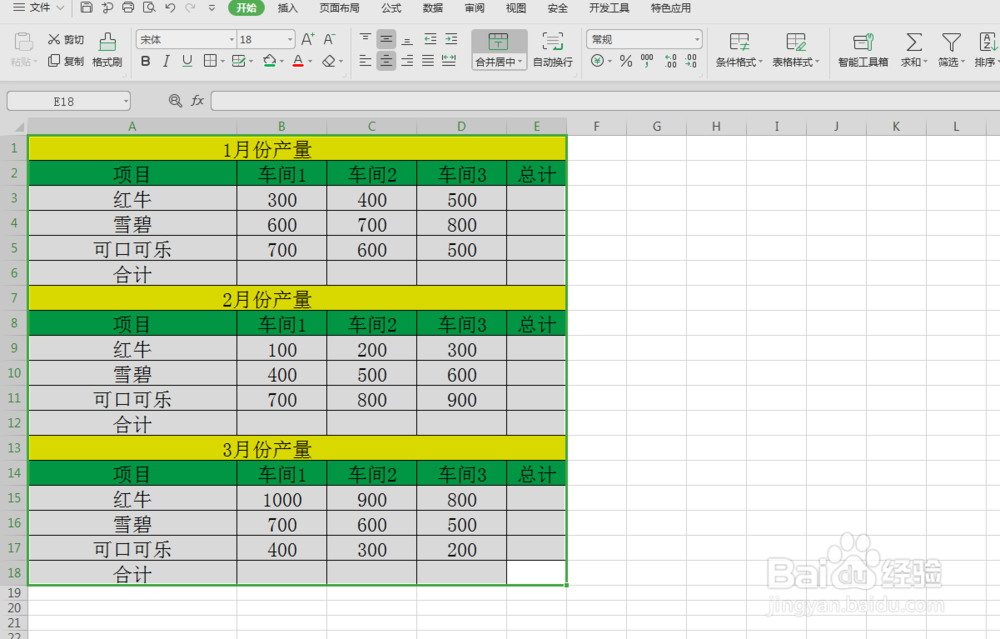Image resolution: width=1000 pixels, height=639 pixels.
Task: Open the font color dropdown arrow
Action: click(x=311, y=62)
